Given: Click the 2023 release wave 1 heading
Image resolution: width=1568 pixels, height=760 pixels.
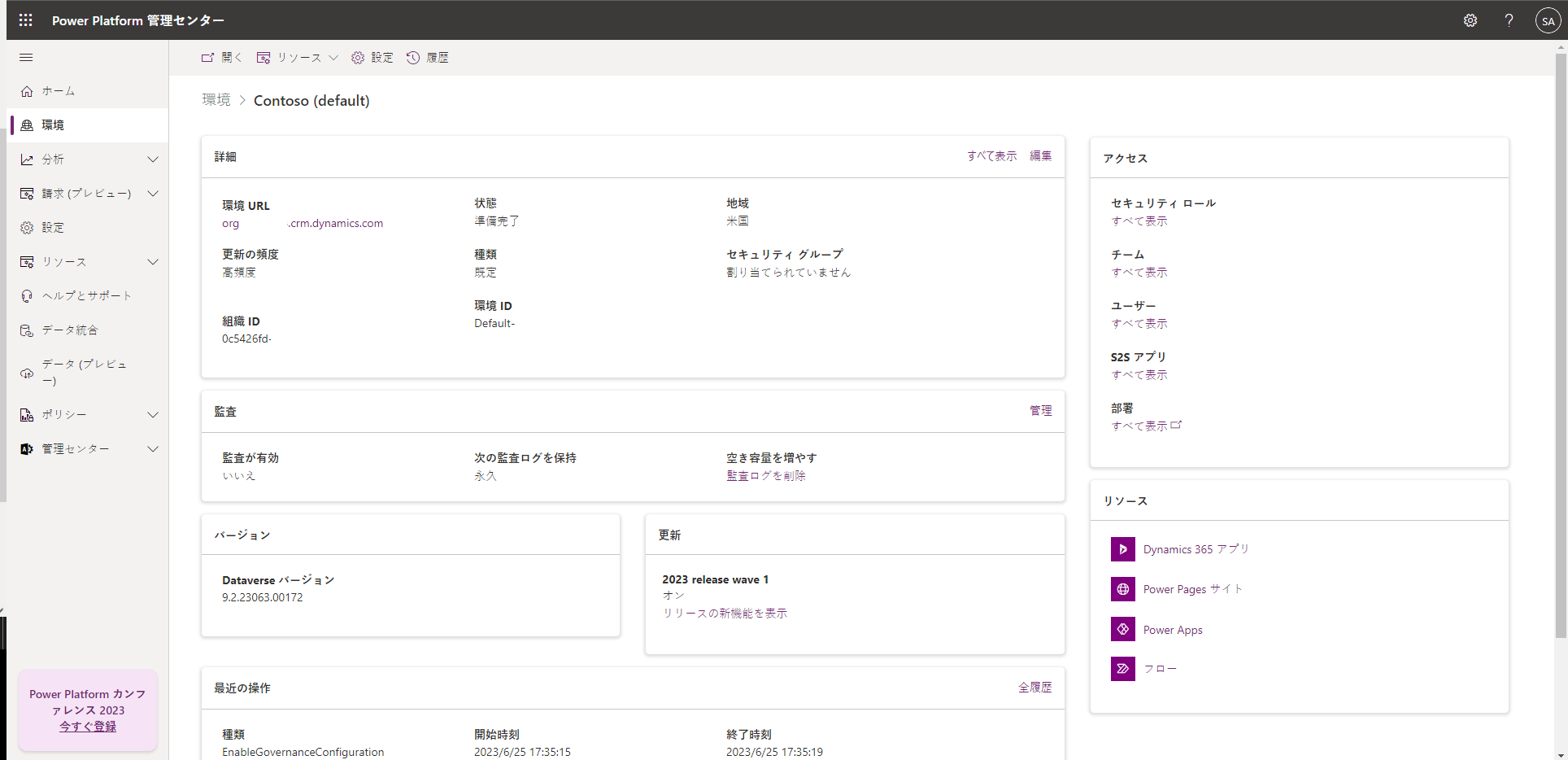Looking at the screenshot, I should pos(716,579).
